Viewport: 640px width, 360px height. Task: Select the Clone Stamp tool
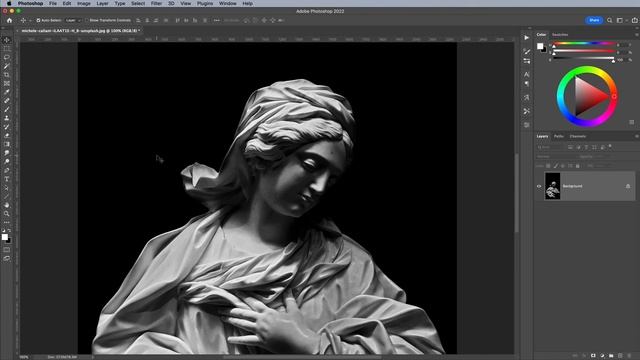click(7, 118)
